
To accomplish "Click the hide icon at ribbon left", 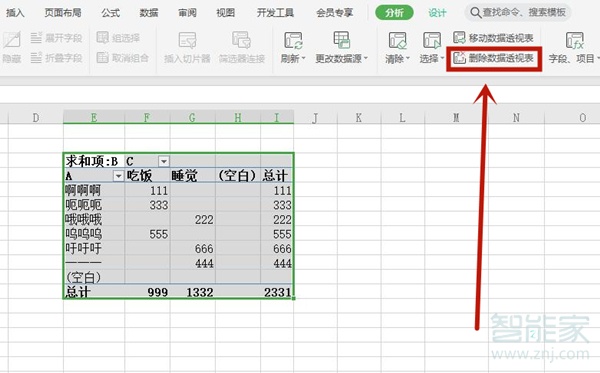I will (x=11, y=40).
